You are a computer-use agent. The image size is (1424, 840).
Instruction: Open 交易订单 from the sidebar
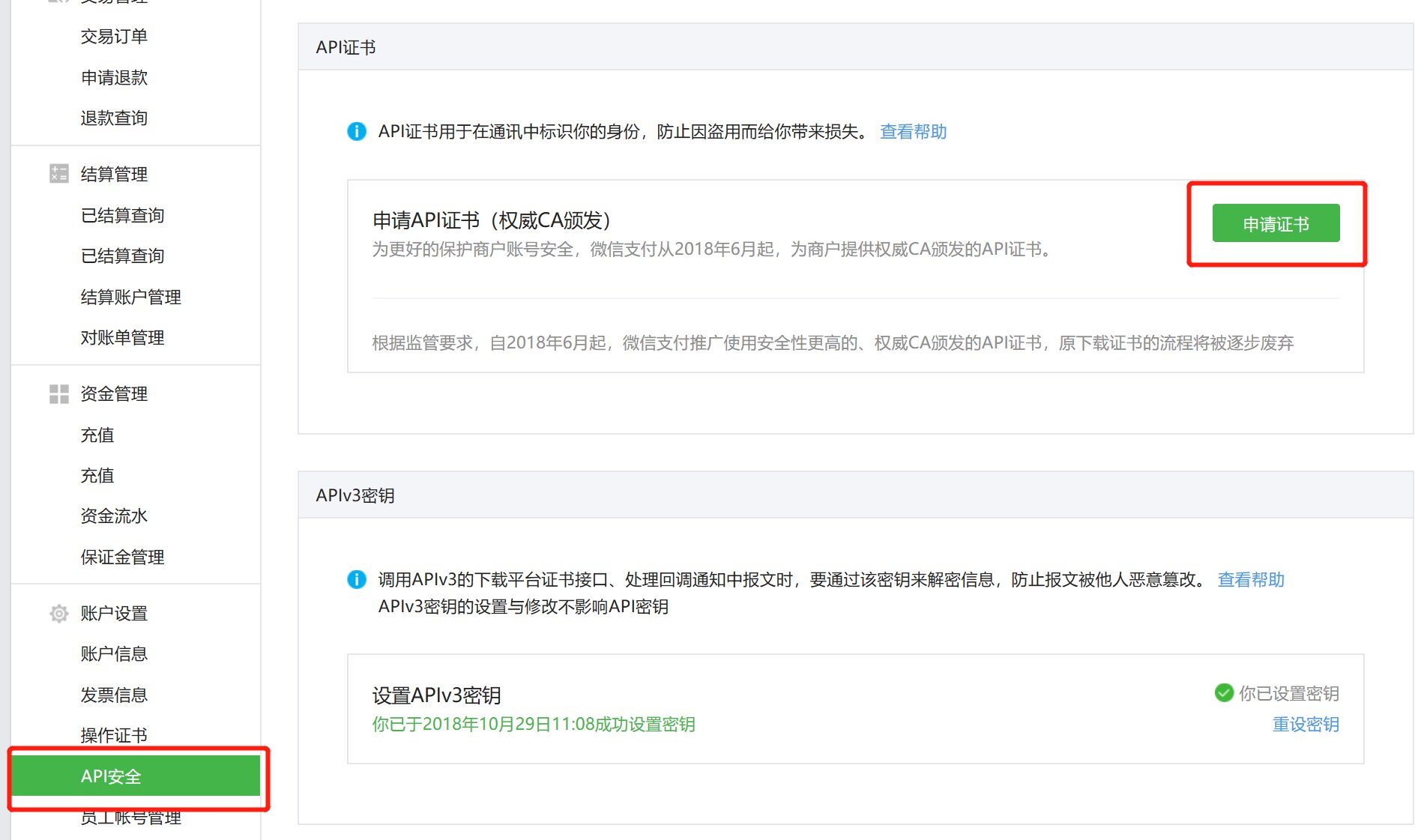[x=114, y=36]
